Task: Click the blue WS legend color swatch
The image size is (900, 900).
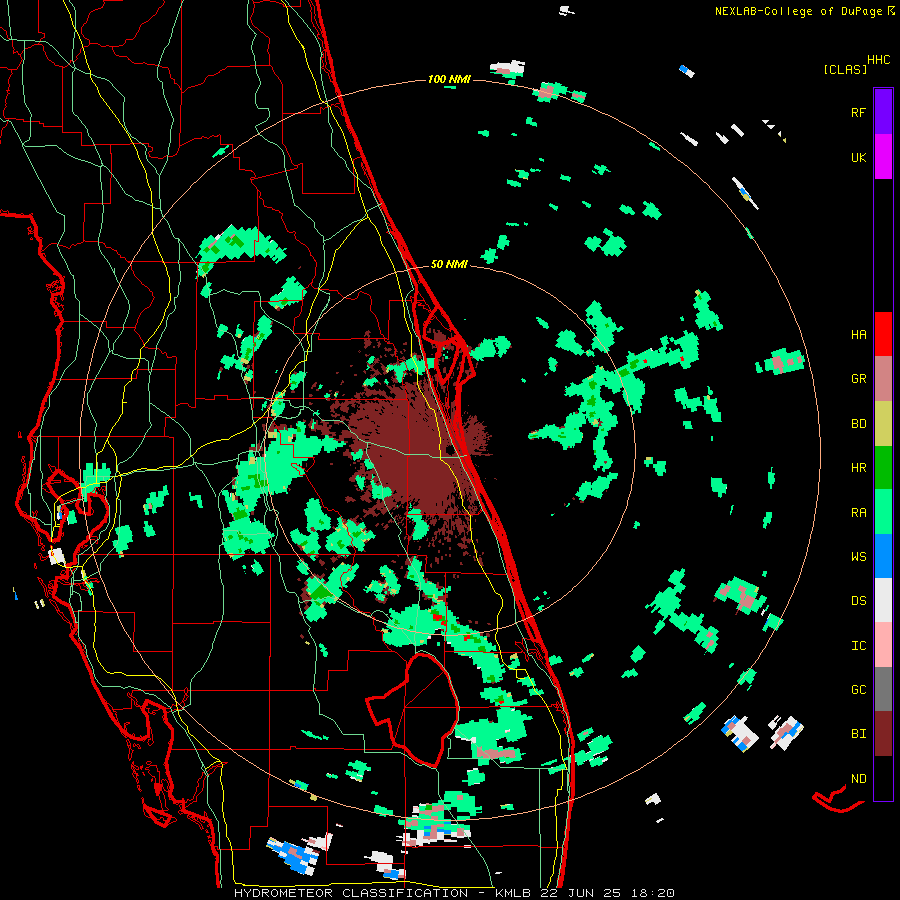Action: (x=883, y=556)
